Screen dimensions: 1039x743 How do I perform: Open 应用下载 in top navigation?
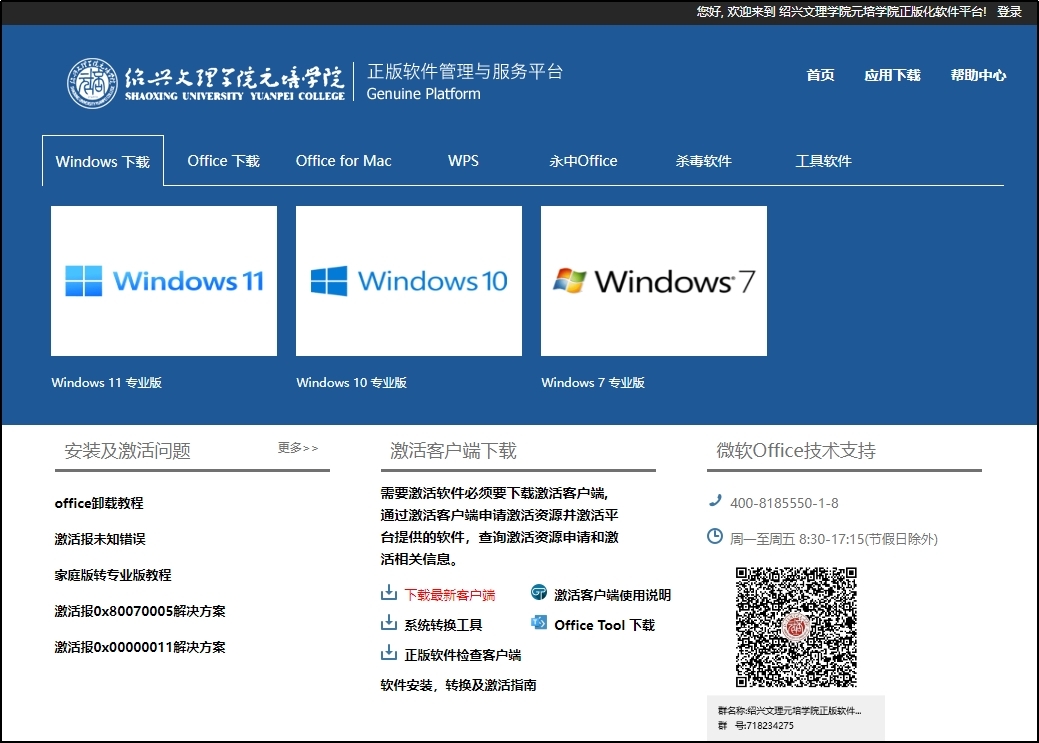coord(892,75)
